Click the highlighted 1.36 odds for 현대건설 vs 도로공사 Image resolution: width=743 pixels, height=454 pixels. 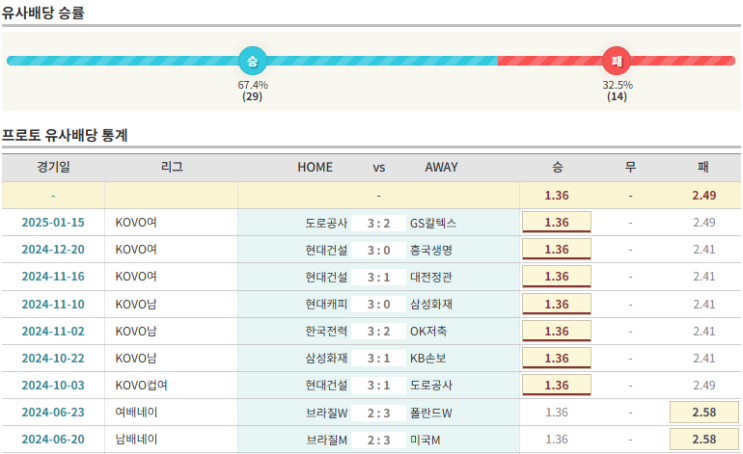tap(556, 385)
